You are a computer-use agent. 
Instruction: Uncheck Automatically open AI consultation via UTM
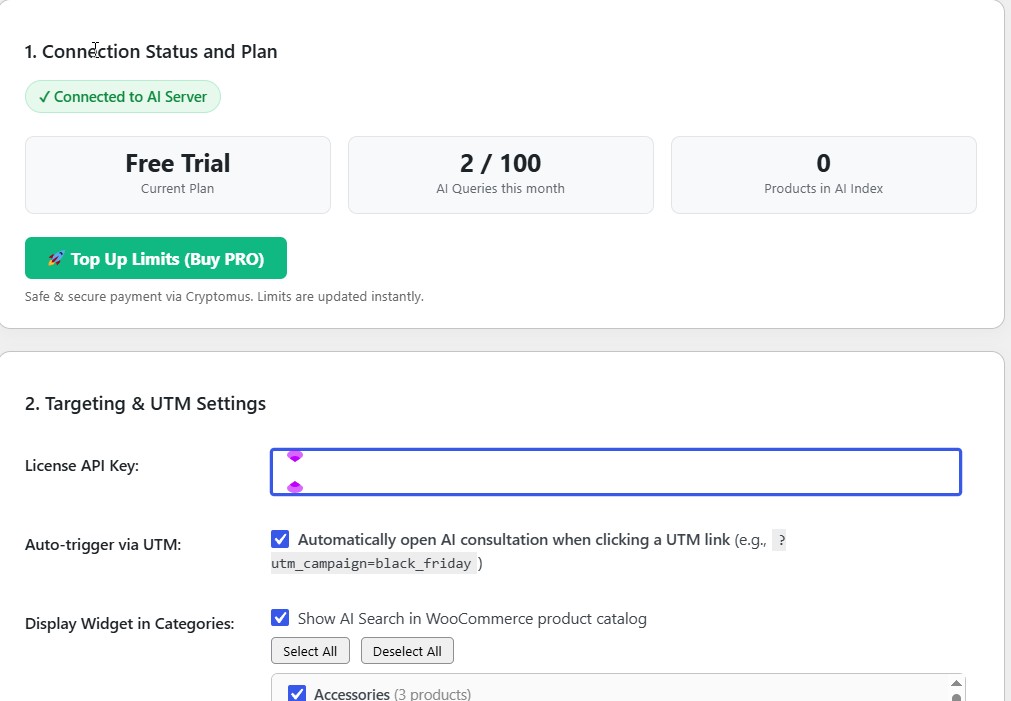pyautogui.click(x=280, y=539)
